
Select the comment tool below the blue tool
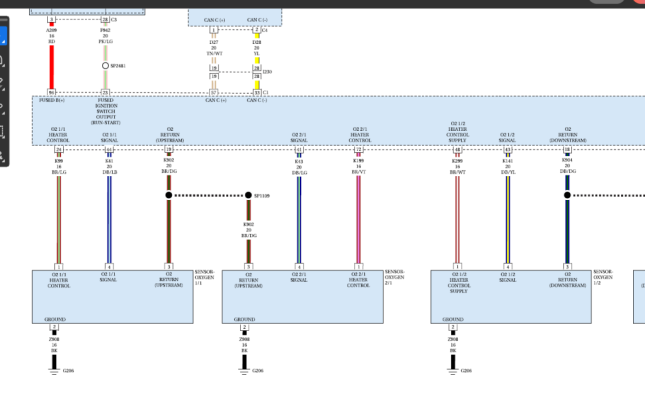[x=2, y=61]
